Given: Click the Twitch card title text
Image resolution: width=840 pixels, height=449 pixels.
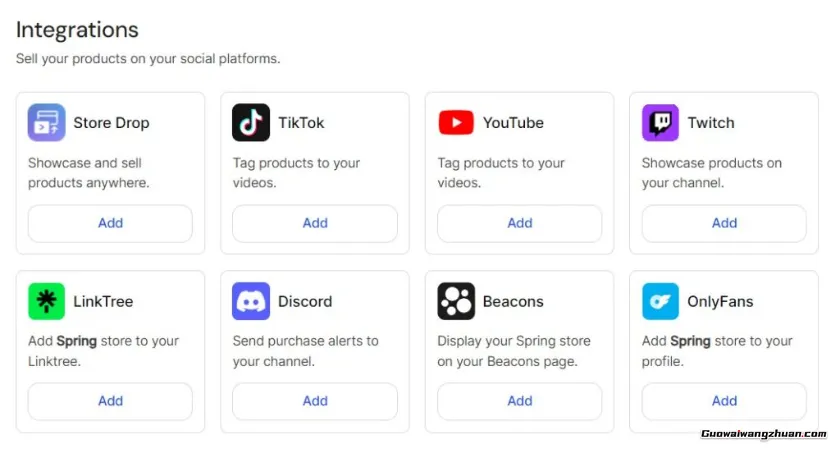Looking at the screenshot, I should (711, 123).
